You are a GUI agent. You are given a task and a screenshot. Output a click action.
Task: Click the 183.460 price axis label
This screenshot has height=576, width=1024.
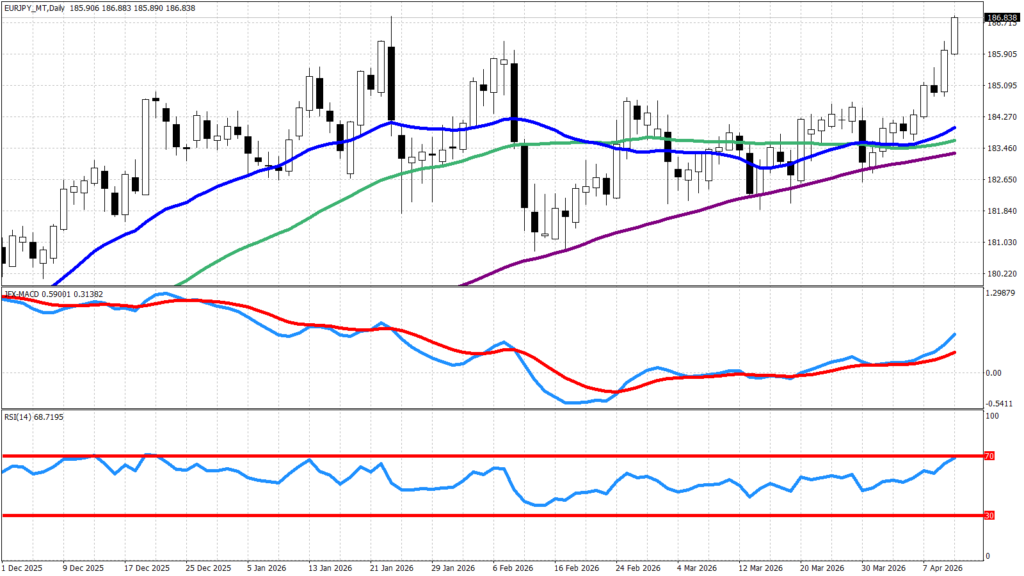1000,148
